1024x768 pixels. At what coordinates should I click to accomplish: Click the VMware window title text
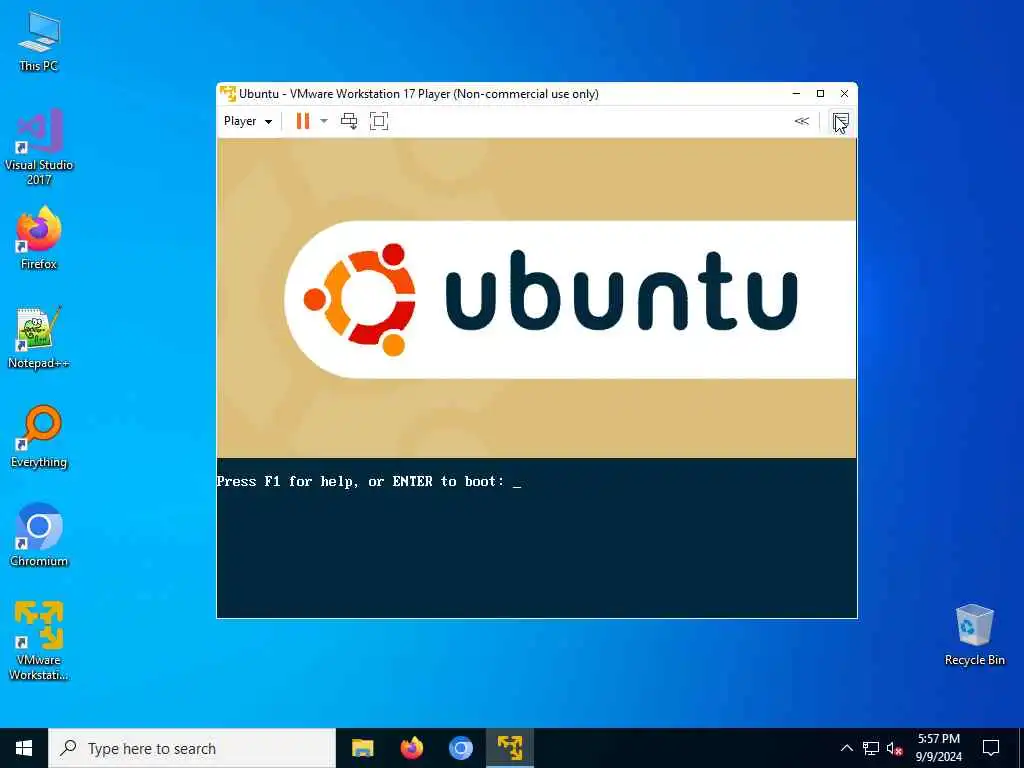coord(419,93)
